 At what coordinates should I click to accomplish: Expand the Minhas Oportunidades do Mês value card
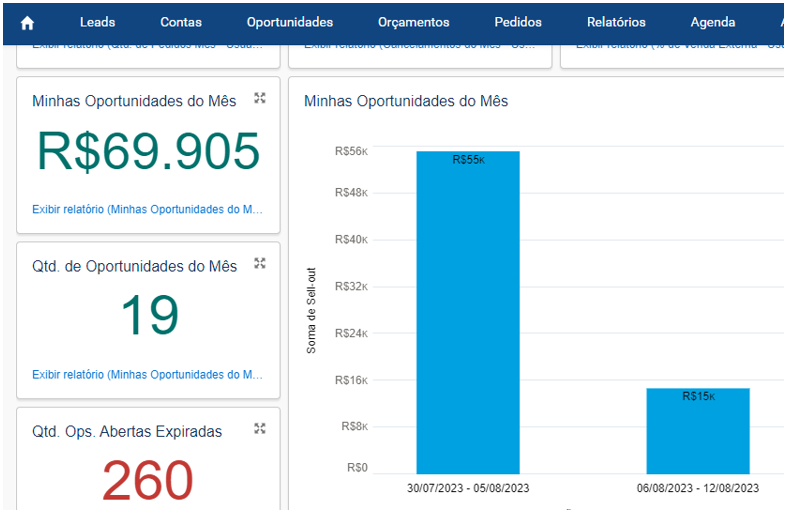pos(260,98)
